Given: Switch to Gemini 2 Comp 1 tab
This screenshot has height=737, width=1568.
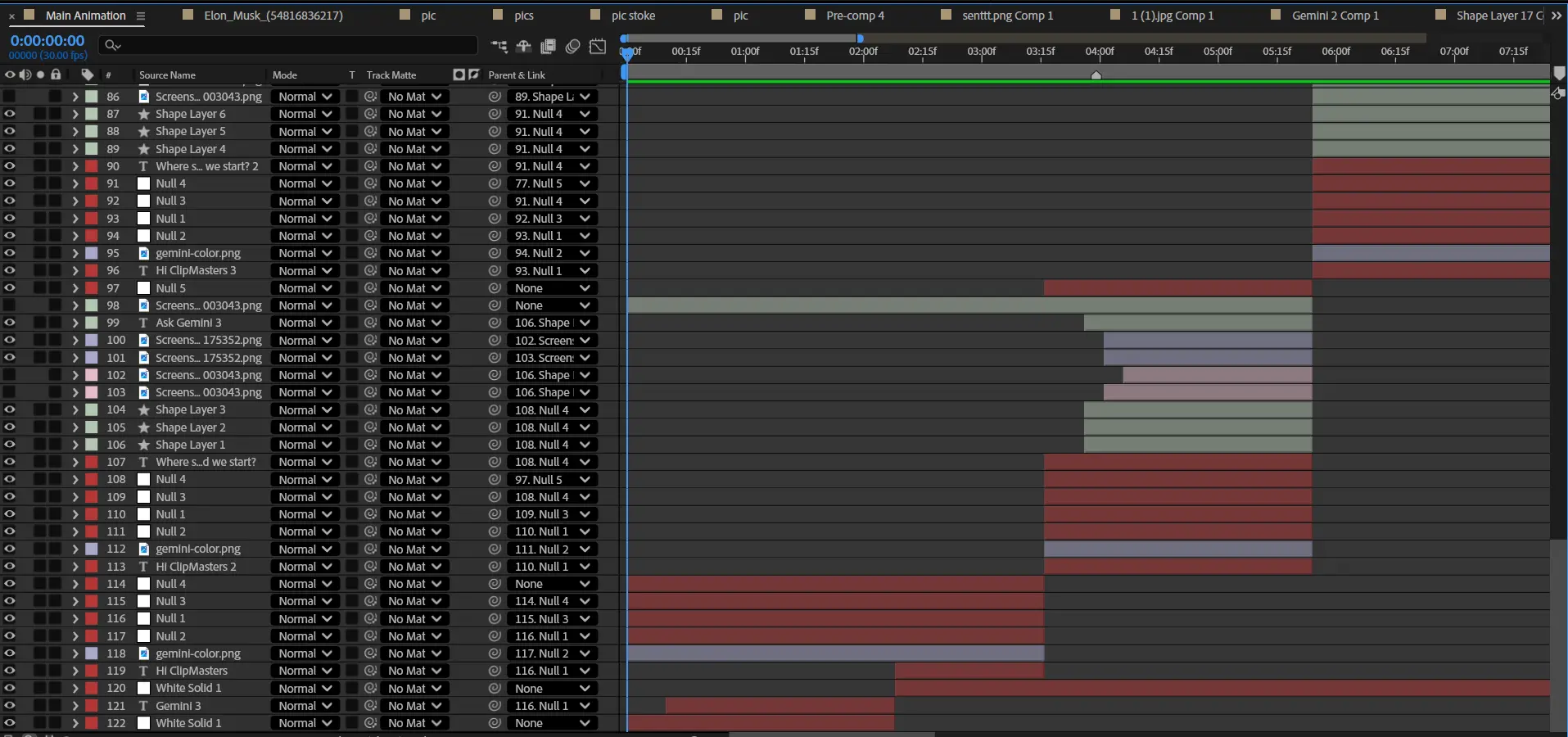Looking at the screenshot, I should click(1335, 16).
